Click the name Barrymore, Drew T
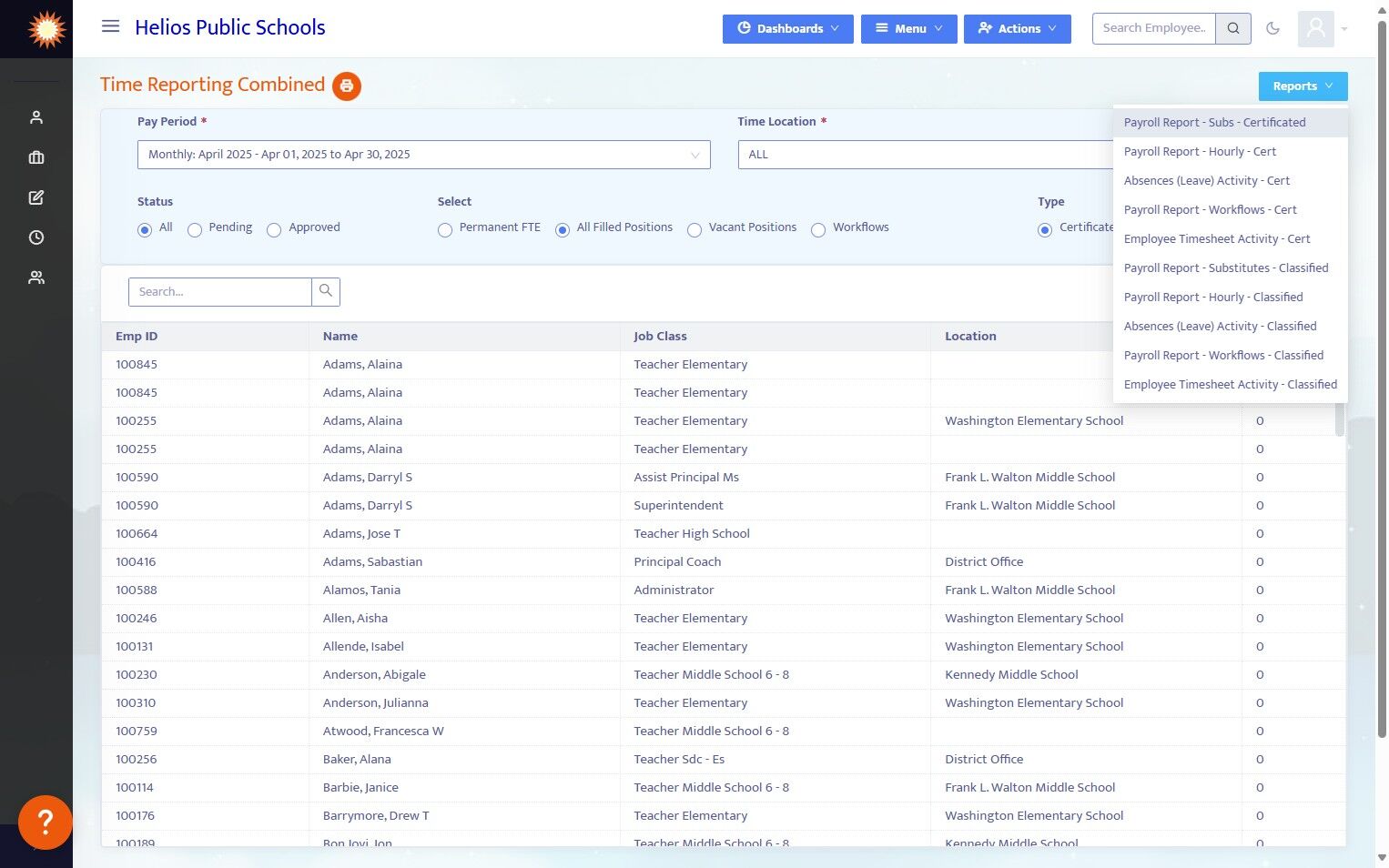This screenshot has width=1389, height=868. [x=376, y=816]
